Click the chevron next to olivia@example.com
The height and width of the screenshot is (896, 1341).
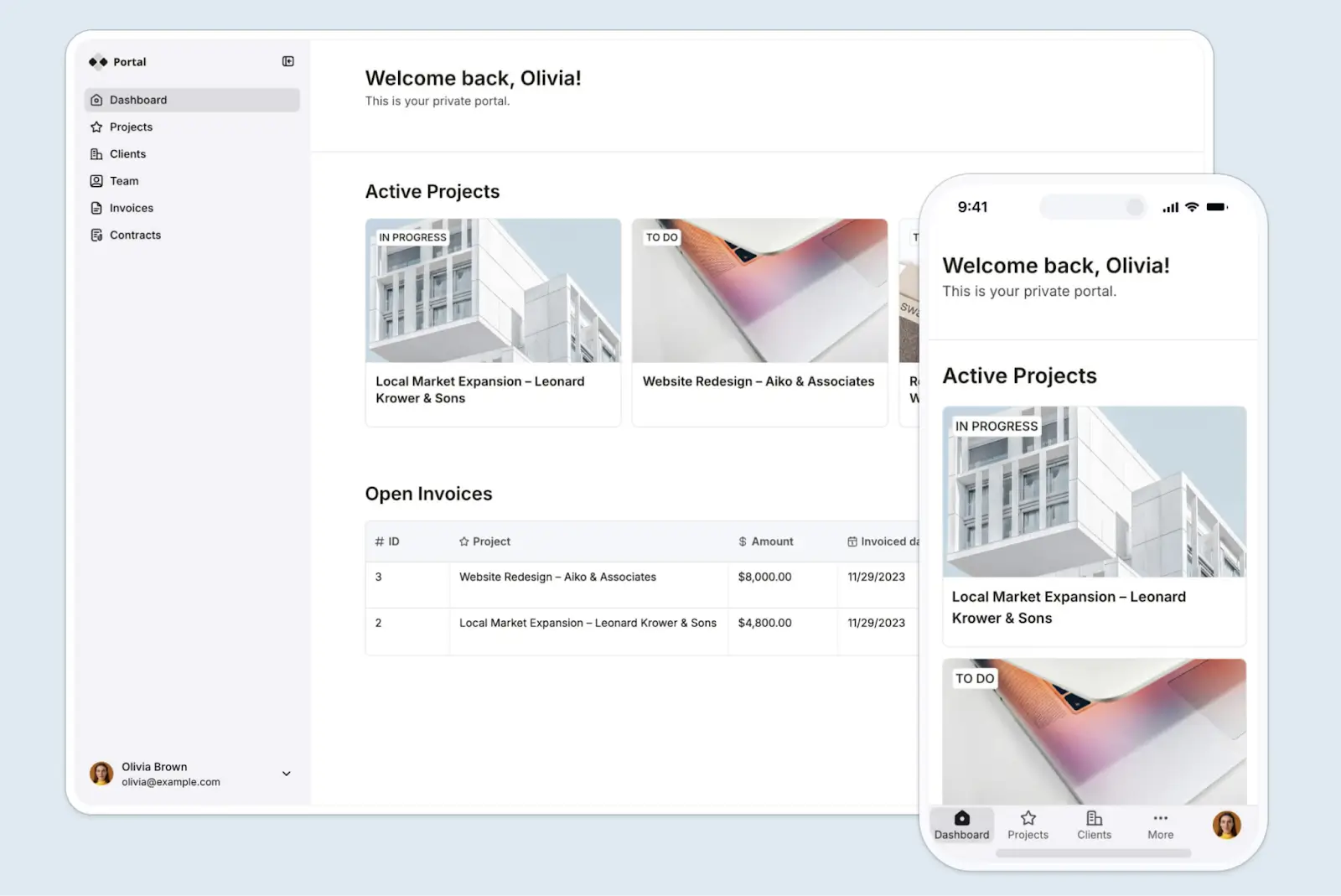pos(286,774)
